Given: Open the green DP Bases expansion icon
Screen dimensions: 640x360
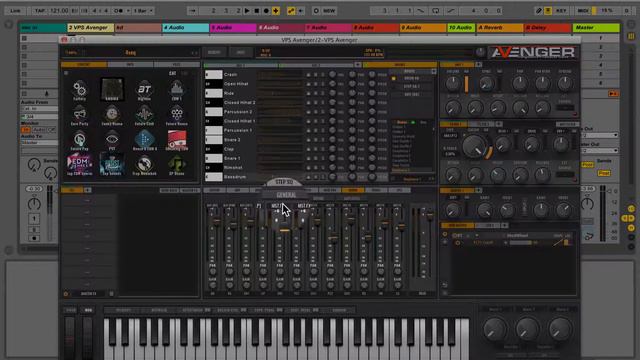Looking at the screenshot, I should click(x=177, y=165).
